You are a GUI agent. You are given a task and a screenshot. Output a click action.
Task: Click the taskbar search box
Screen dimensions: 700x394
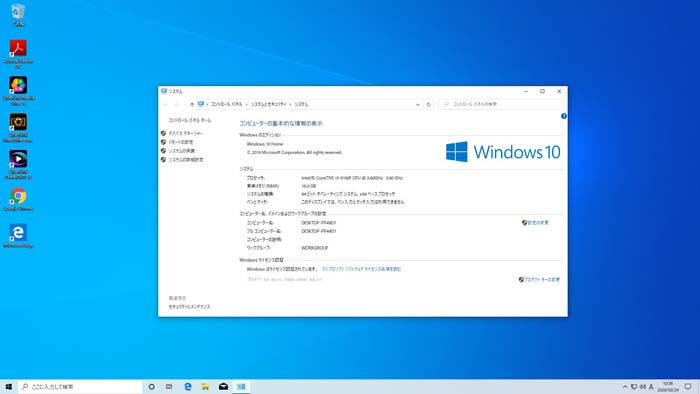80,386
